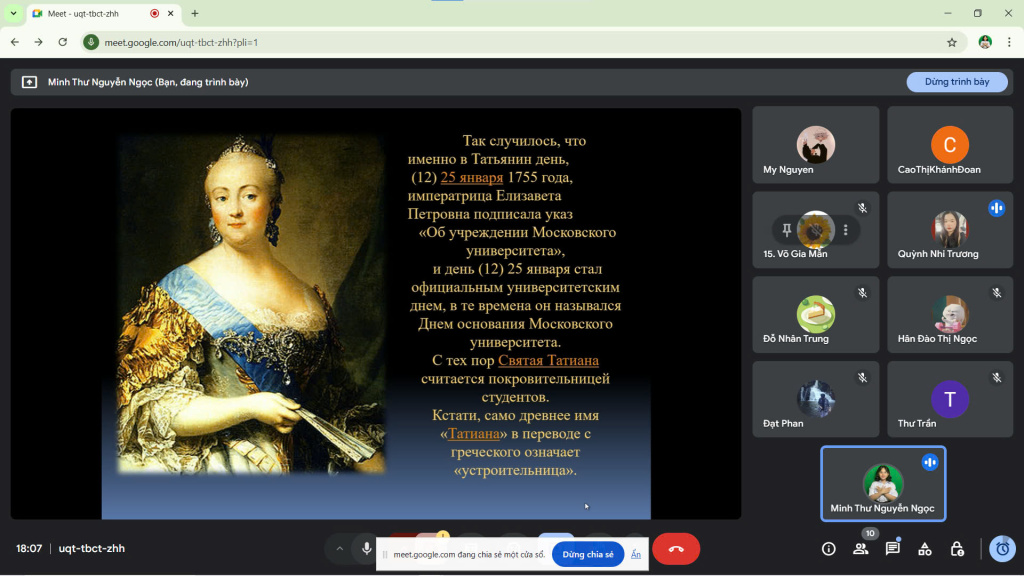Select Đạt Phan participant tile
The height and width of the screenshot is (576, 1024).
pyautogui.click(x=816, y=400)
